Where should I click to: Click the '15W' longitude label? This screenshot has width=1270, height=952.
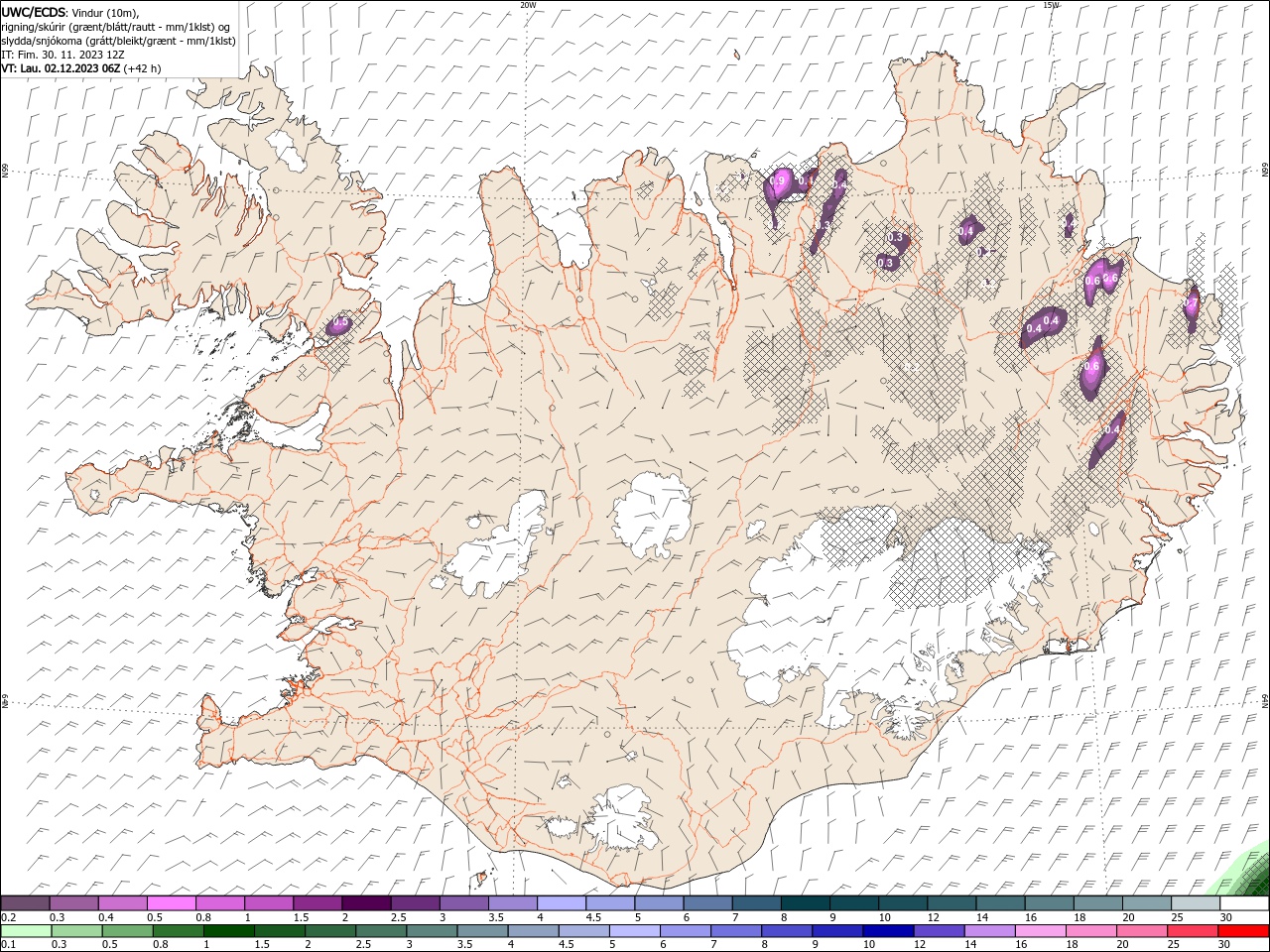coord(1052,5)
